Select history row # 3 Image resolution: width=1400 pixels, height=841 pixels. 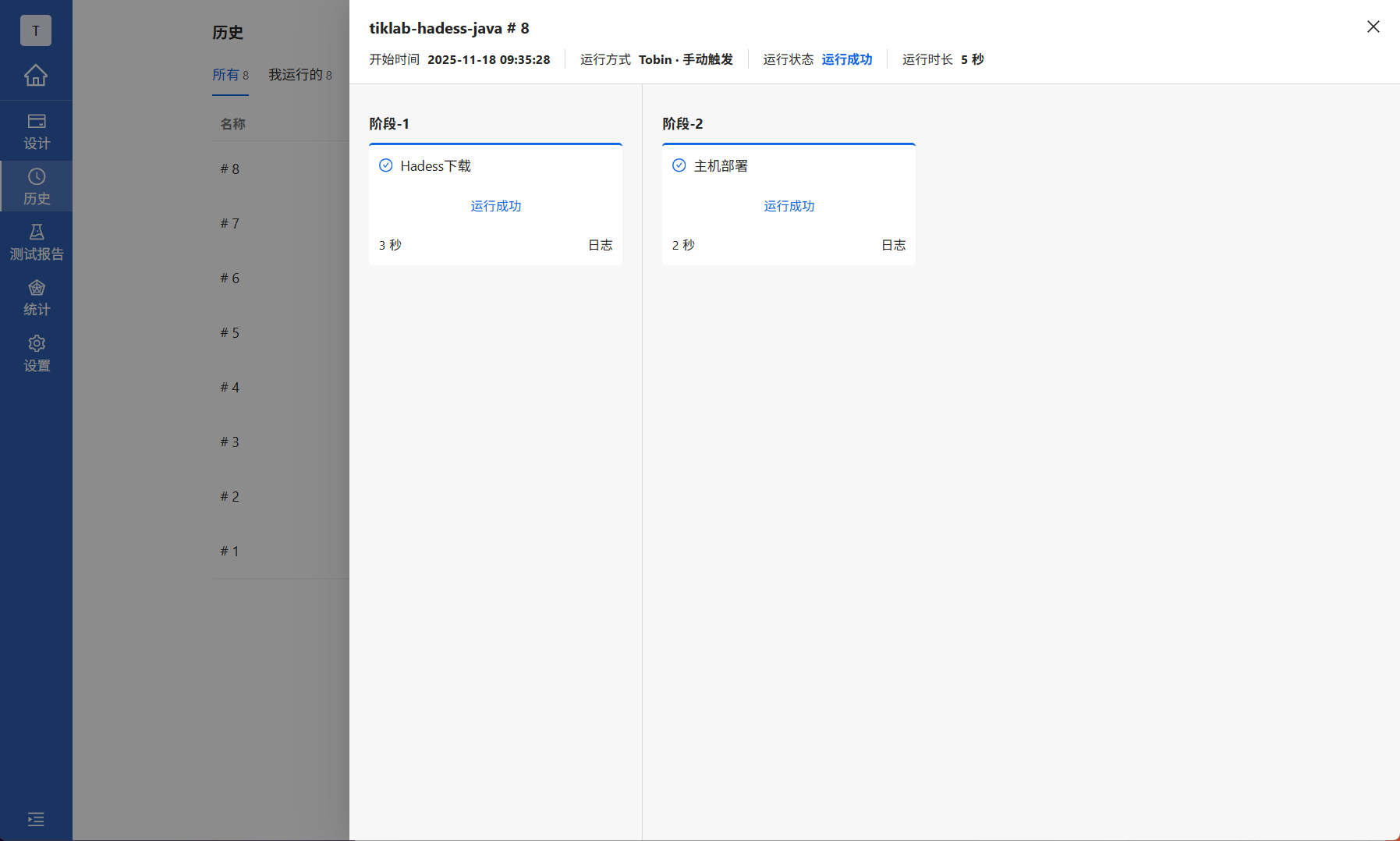click(229, 442)
